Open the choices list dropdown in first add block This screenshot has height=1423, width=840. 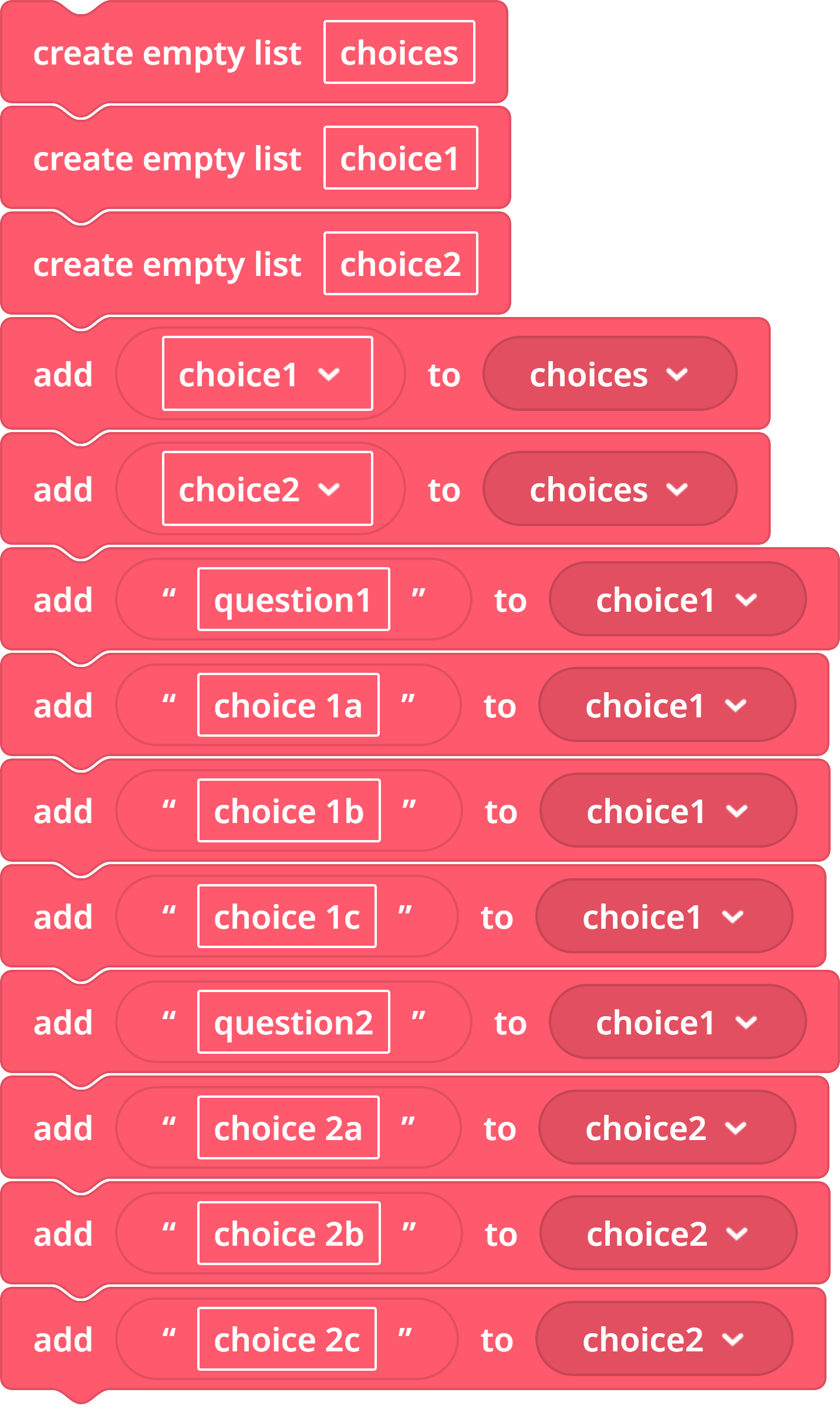tap(609, 373)
